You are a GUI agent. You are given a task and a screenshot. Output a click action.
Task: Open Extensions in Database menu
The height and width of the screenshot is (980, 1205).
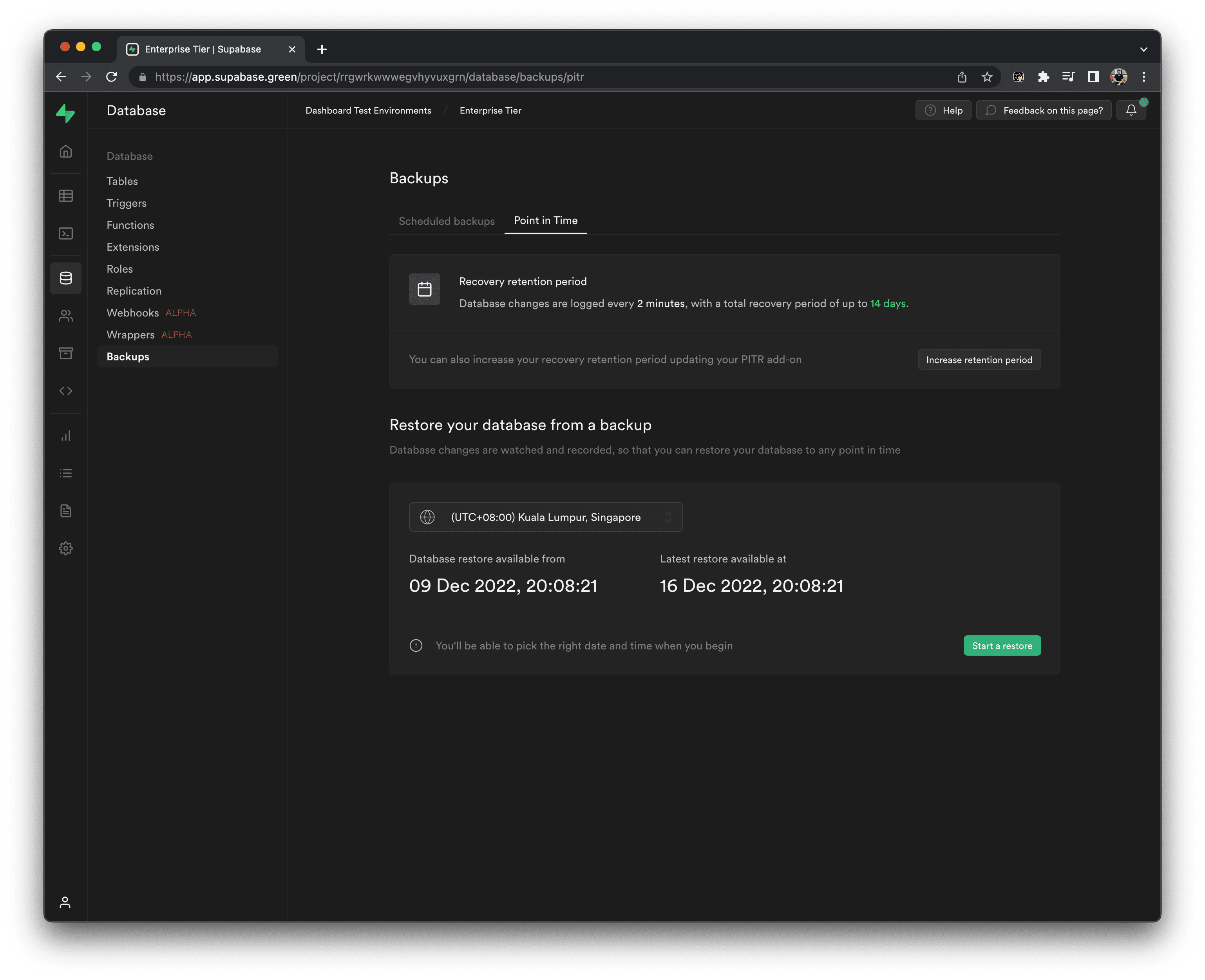(x=133, y=247)
